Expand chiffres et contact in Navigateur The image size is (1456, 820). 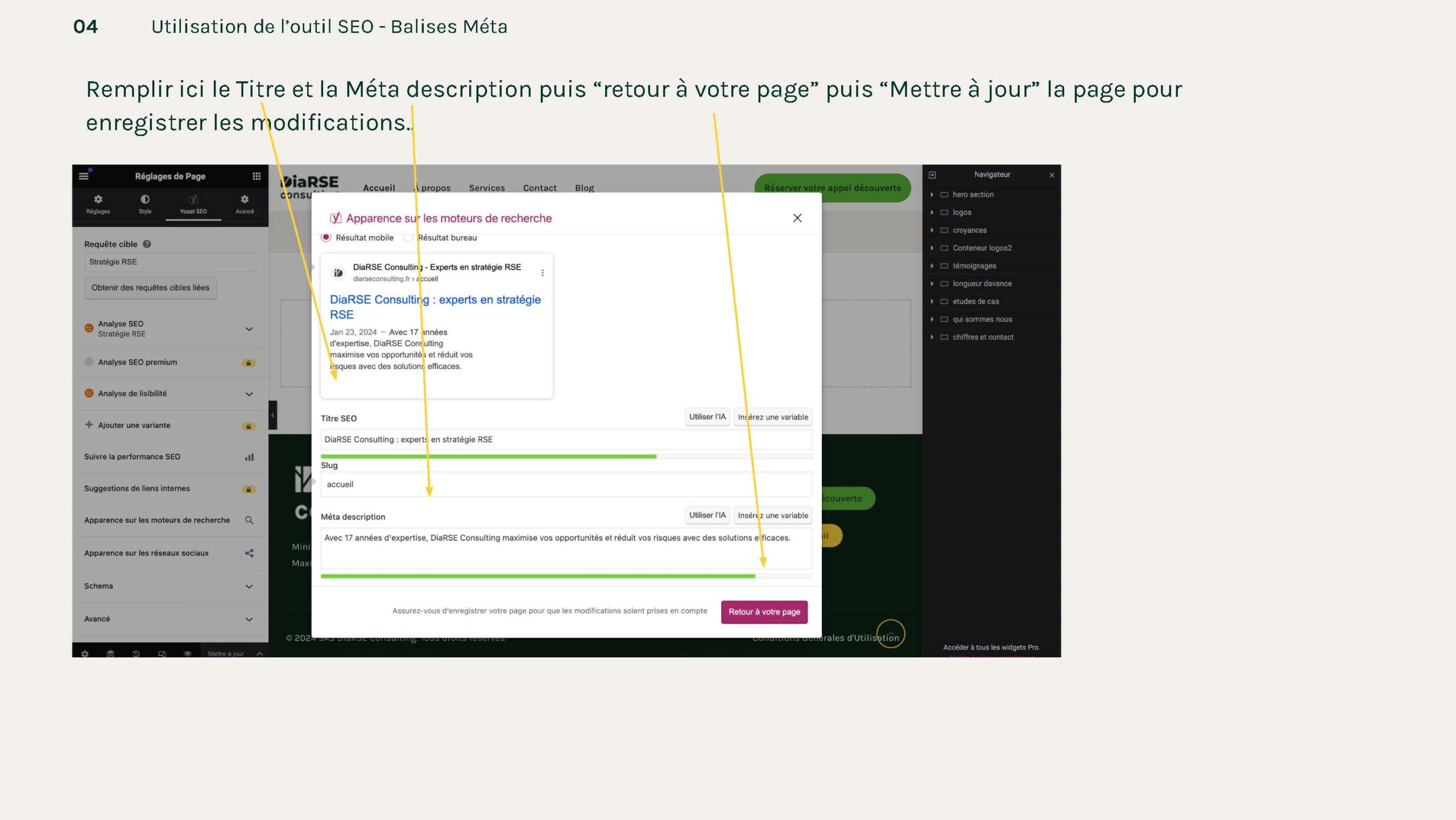tap(932, 337)
